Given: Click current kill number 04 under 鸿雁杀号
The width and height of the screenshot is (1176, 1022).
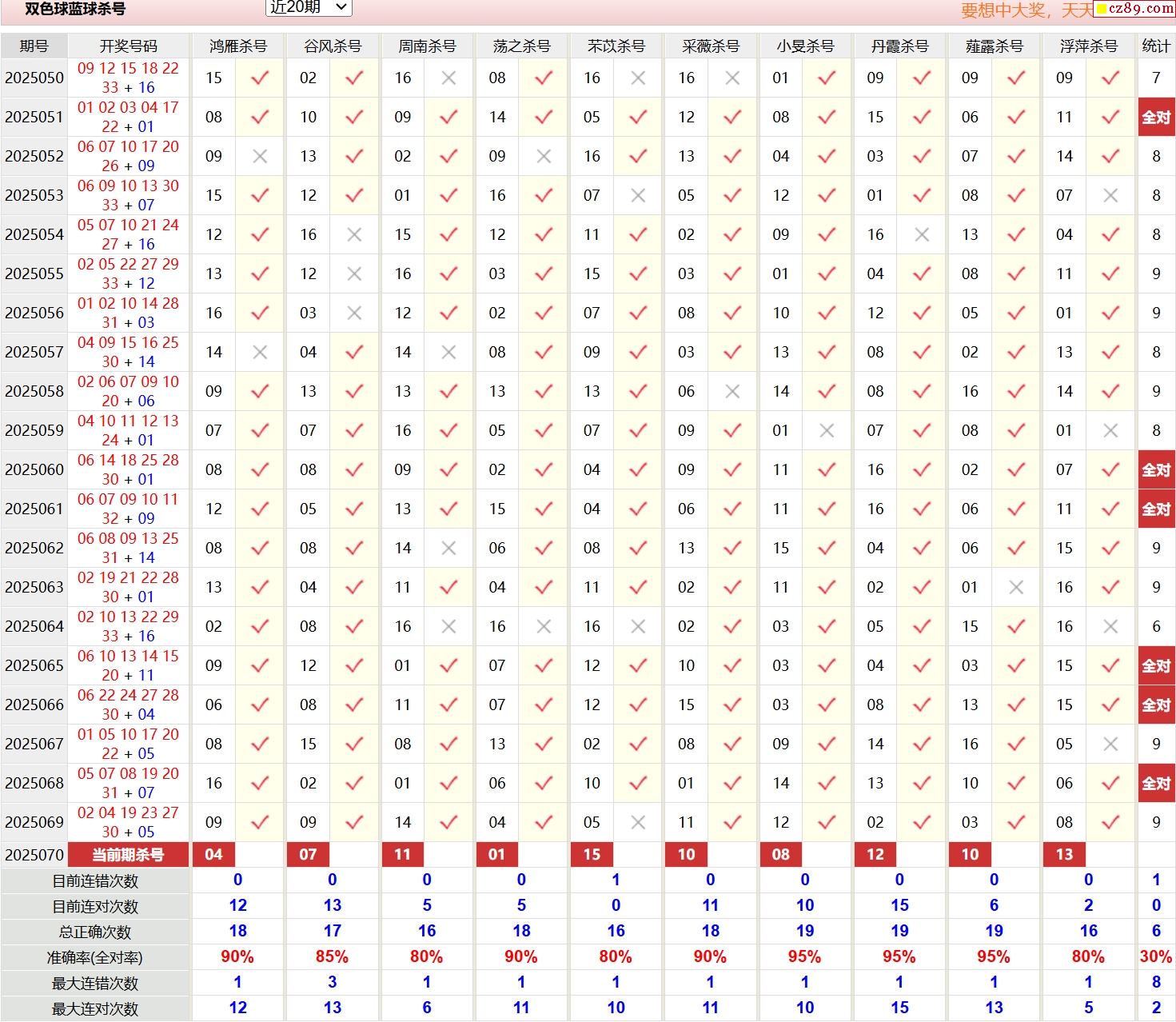Looking at the screenshot, I should (x=213, y=854).
